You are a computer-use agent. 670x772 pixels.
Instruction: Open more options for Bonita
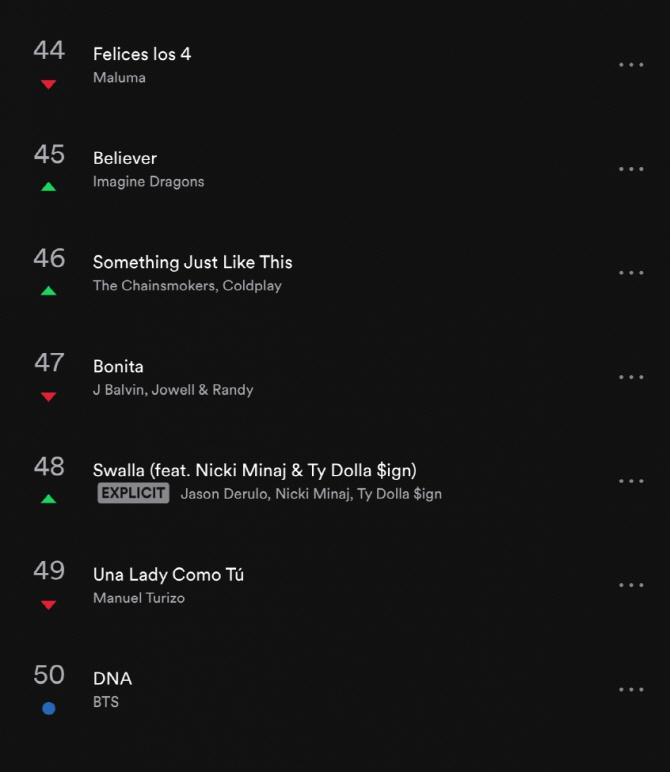click(x=631, y=377)
